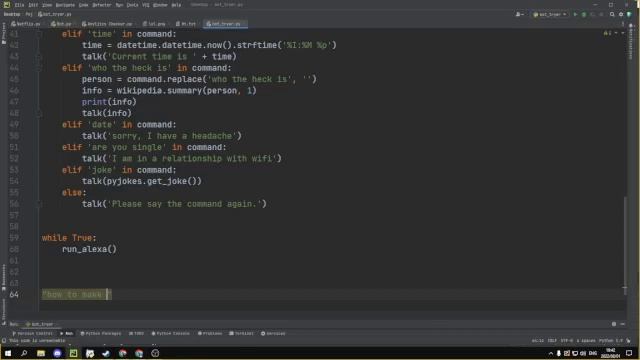
Task: Hide the Run panel with minimize icon
Action: pos(622,324)
